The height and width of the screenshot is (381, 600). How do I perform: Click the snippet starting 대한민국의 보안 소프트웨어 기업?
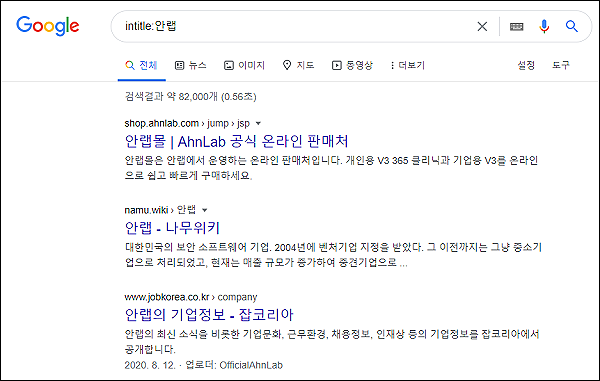[x=333, y=255]
